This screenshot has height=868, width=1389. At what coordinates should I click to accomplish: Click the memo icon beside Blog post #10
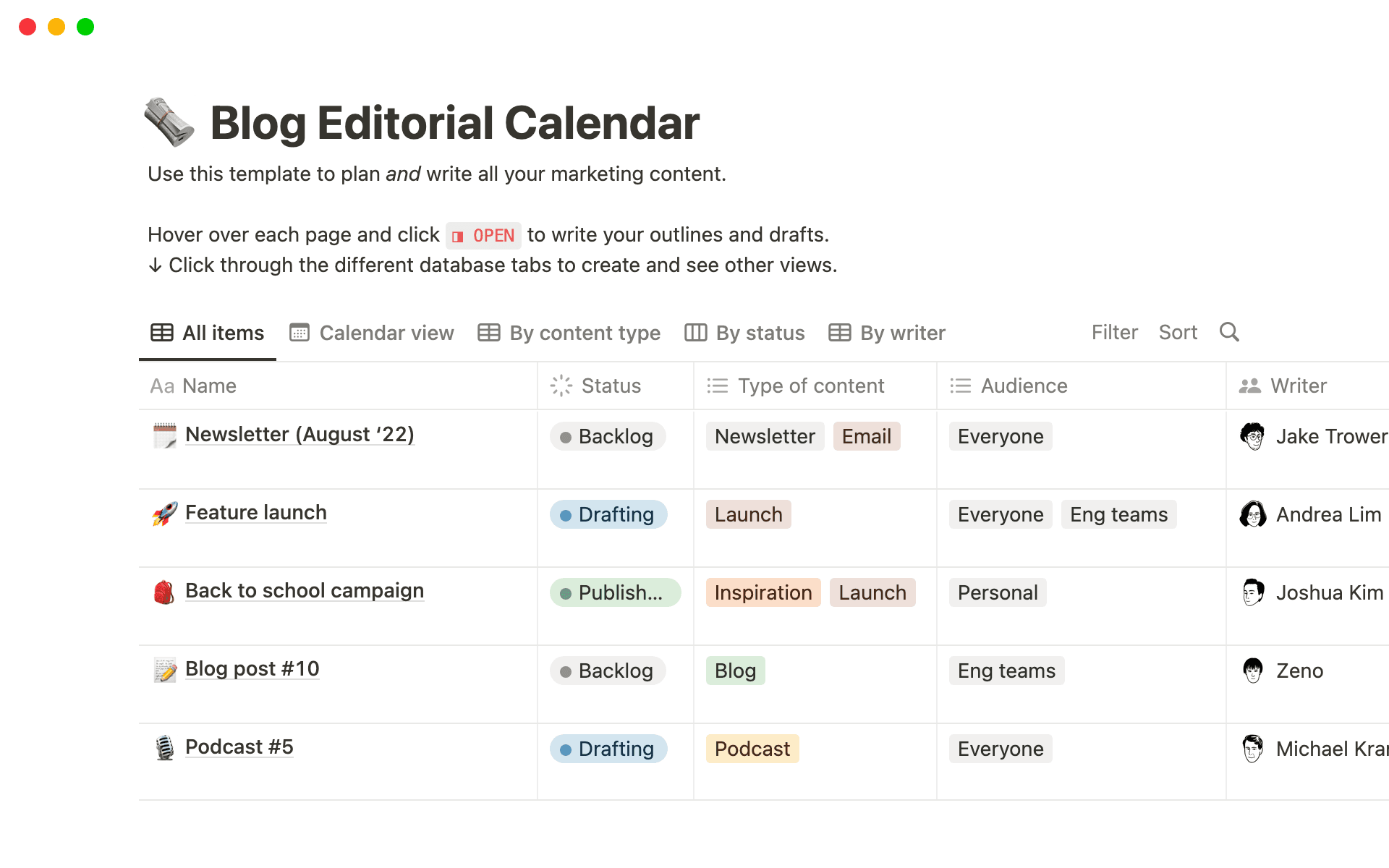click(x=165, y=669)
